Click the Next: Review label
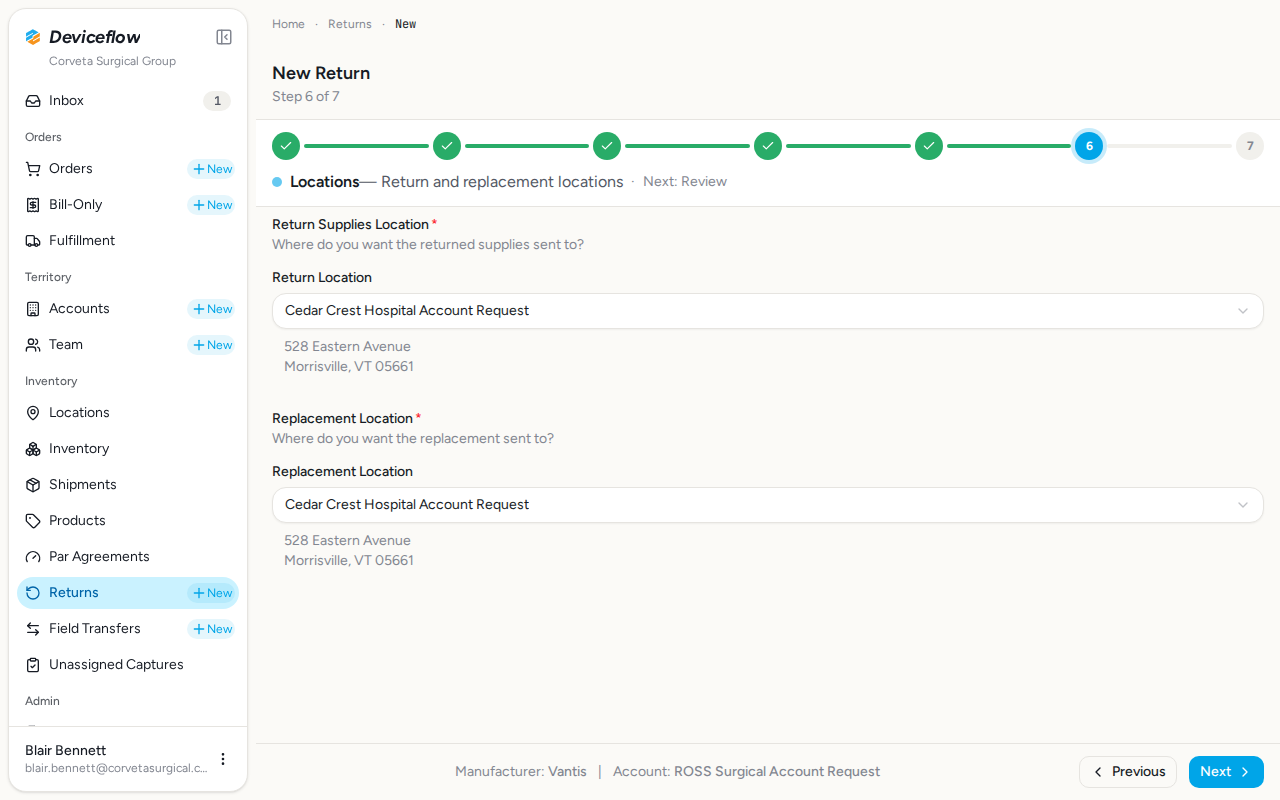The image size is (1280, 800). (685, 182)
